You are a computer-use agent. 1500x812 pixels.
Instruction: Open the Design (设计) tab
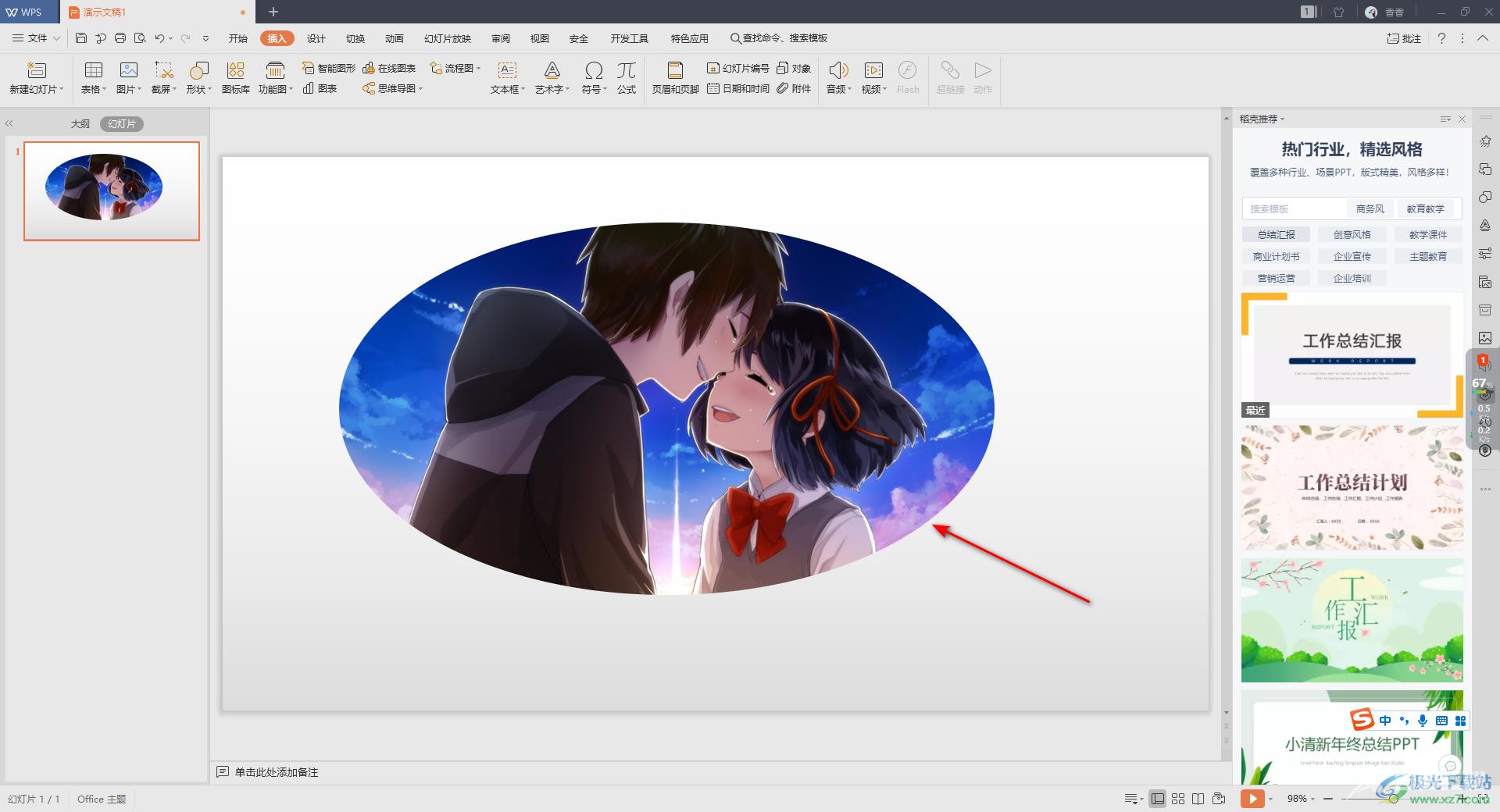(x=316, y=38)
